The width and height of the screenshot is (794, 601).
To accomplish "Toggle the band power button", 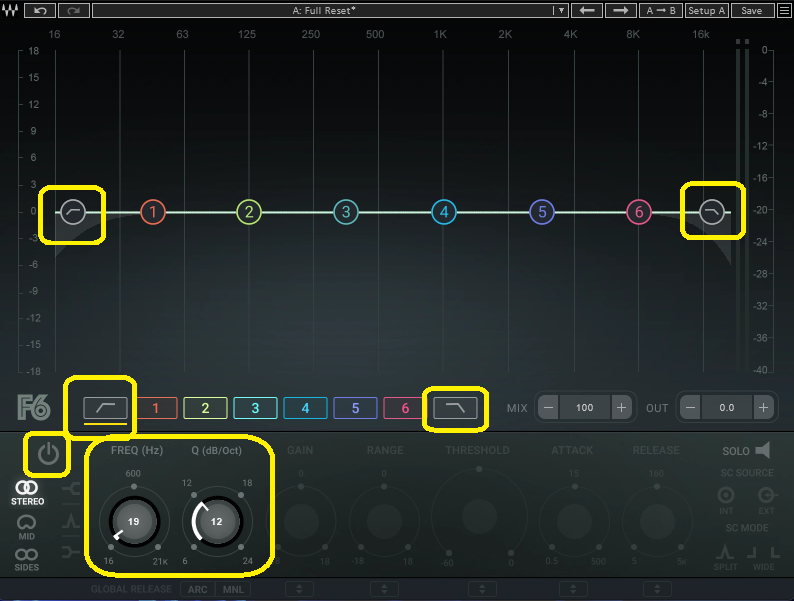I will (x=49, y=455).
